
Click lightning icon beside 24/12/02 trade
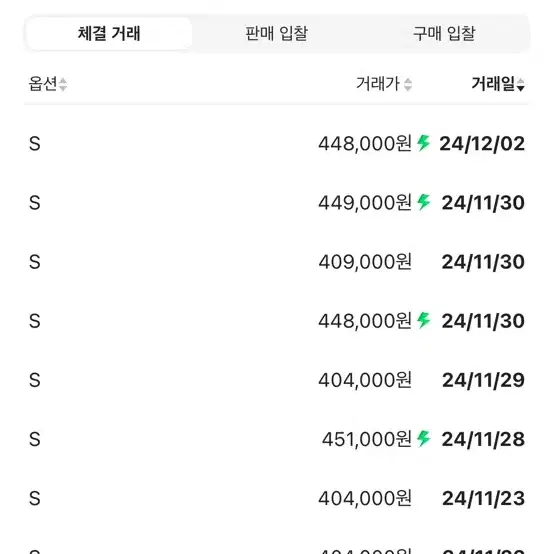point(423,143)
